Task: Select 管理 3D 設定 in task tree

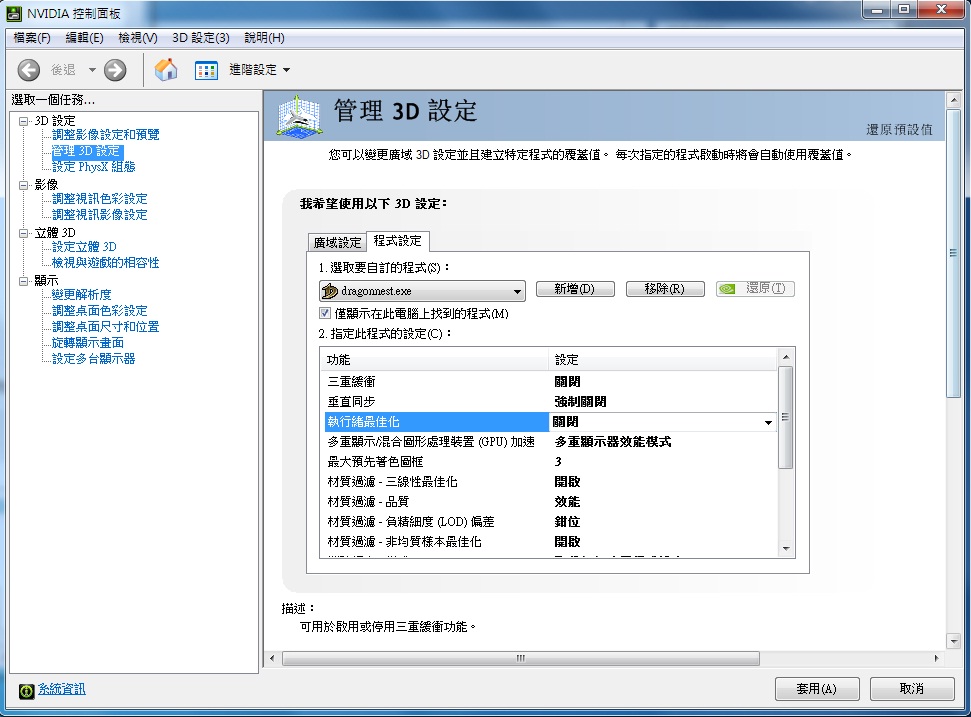Action: click(87, 150)
